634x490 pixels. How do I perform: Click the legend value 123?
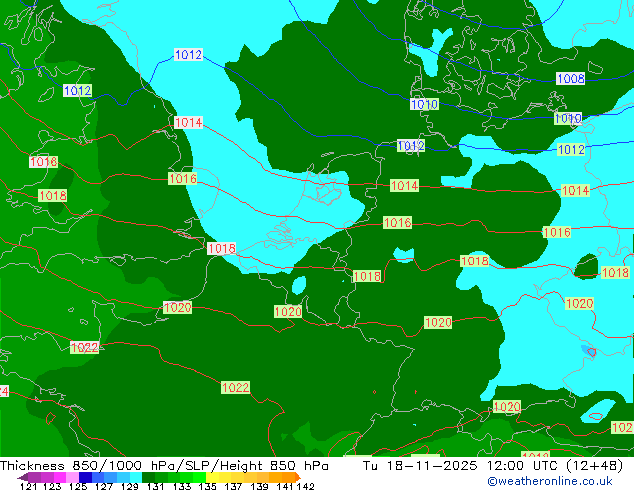click(x=52, y=486)
